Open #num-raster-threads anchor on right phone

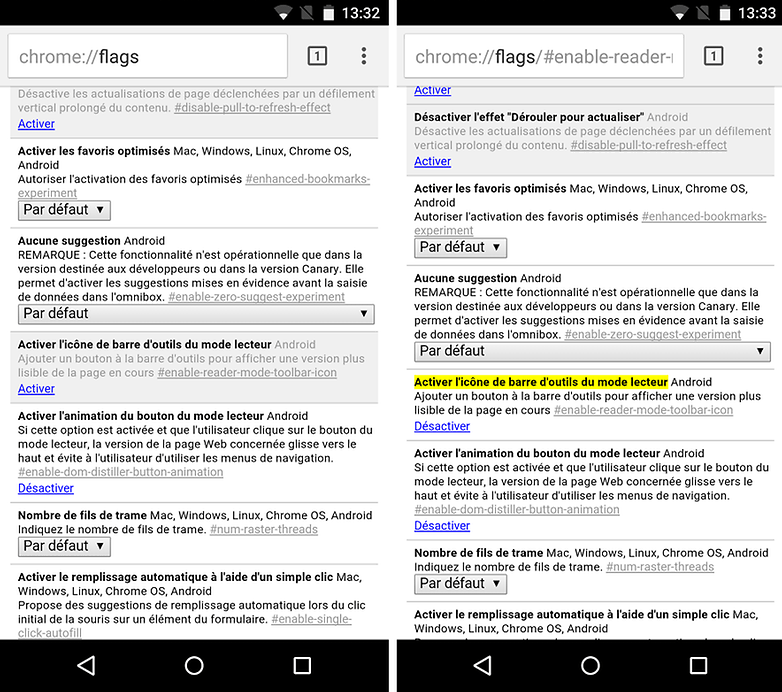(660, 567)
